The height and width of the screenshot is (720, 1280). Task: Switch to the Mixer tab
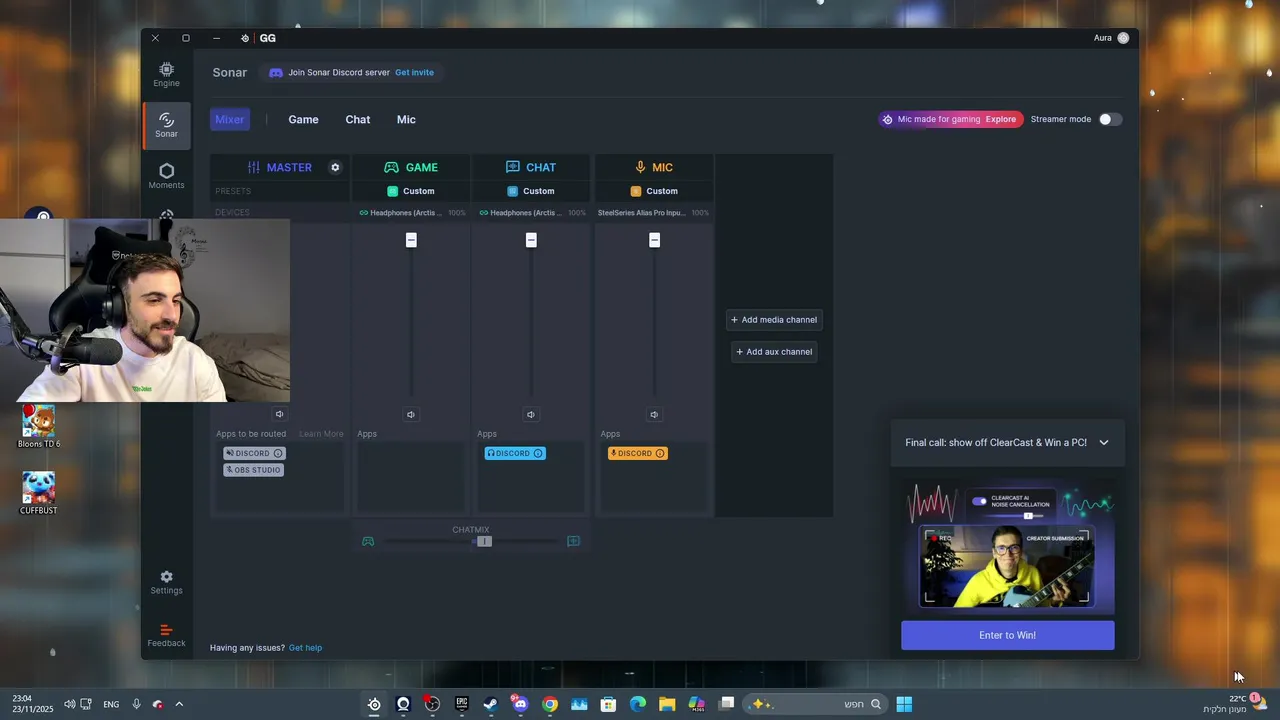click(x=230, y=119)
